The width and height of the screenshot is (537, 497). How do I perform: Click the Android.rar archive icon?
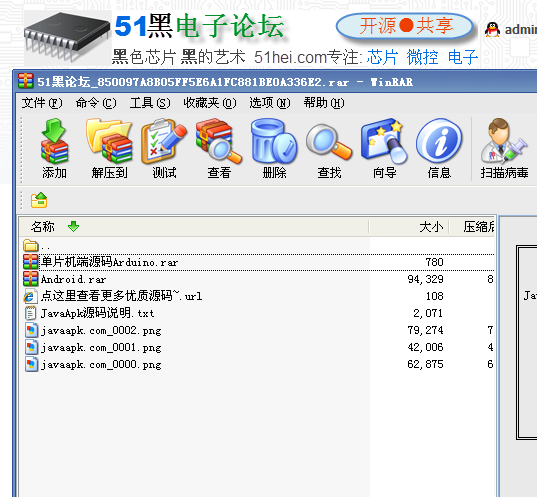pos(30,279)
